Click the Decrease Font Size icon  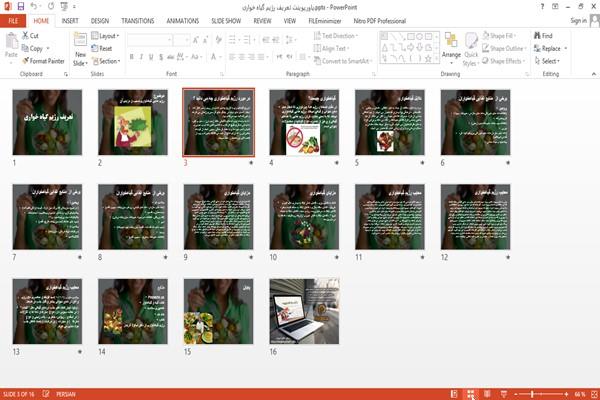point(205,39)
